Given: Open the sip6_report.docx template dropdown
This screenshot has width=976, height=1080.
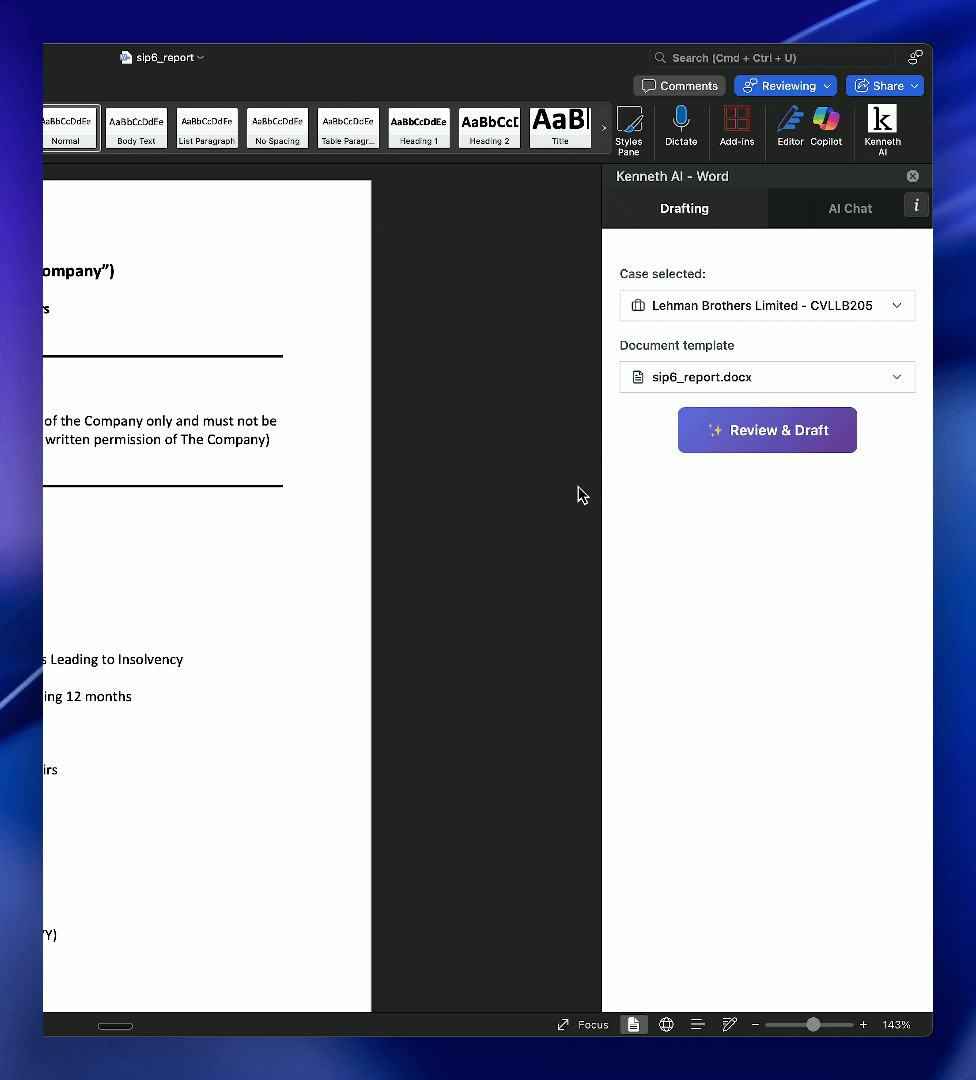Looking at the screenshot, I should 767,377.
